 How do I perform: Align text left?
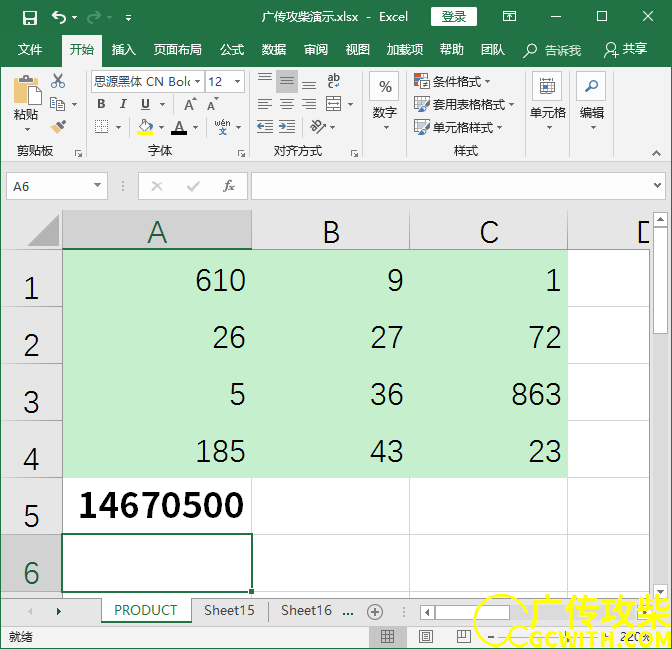tap(264, 104)
